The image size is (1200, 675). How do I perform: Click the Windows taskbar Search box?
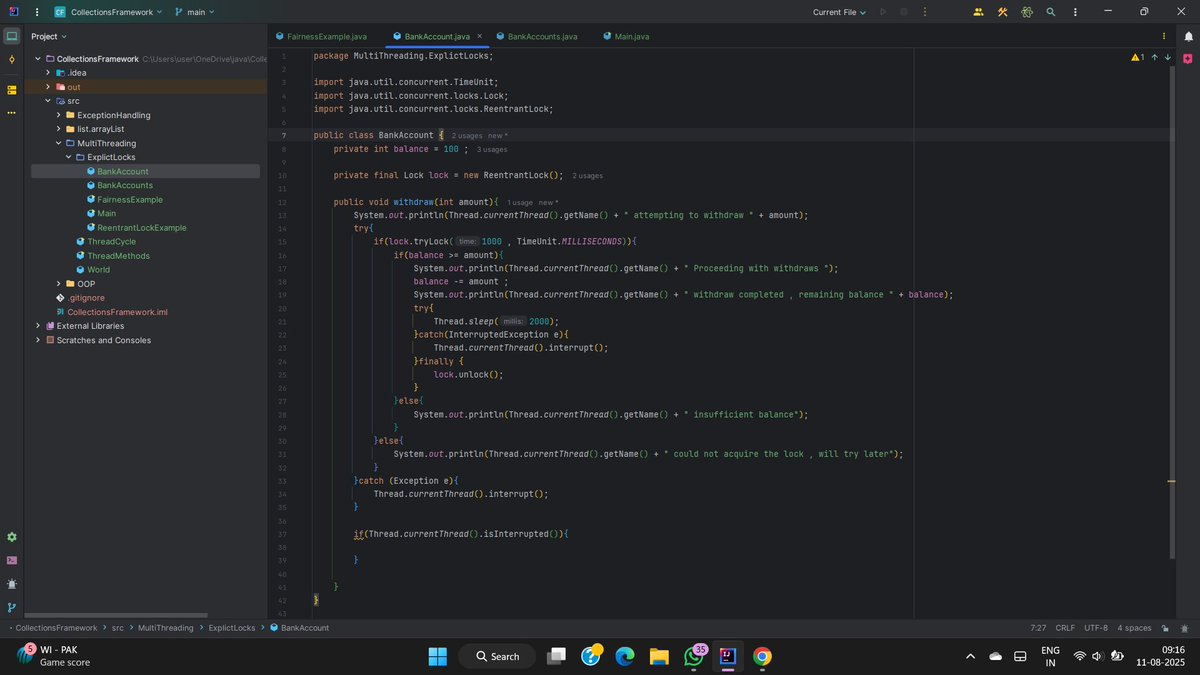coord(497,656)
